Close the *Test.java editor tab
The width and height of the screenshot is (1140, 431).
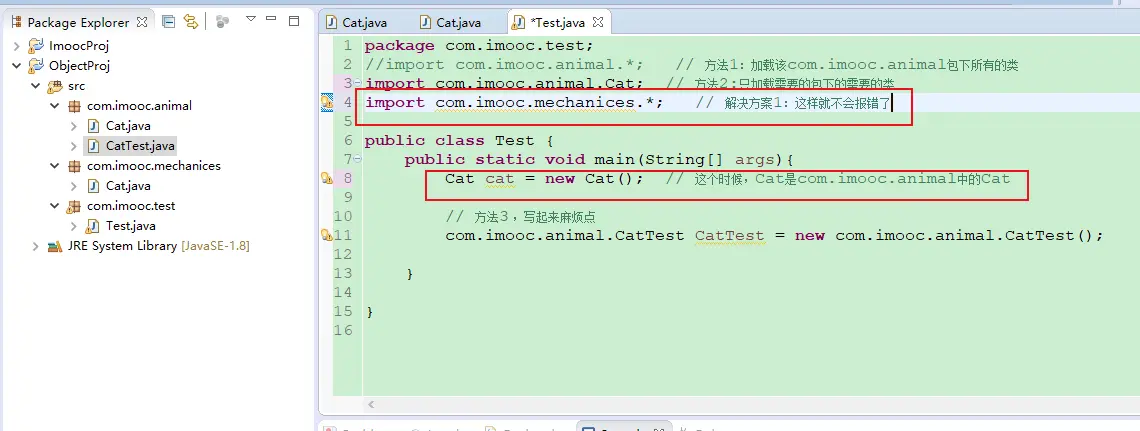[597, 22]
